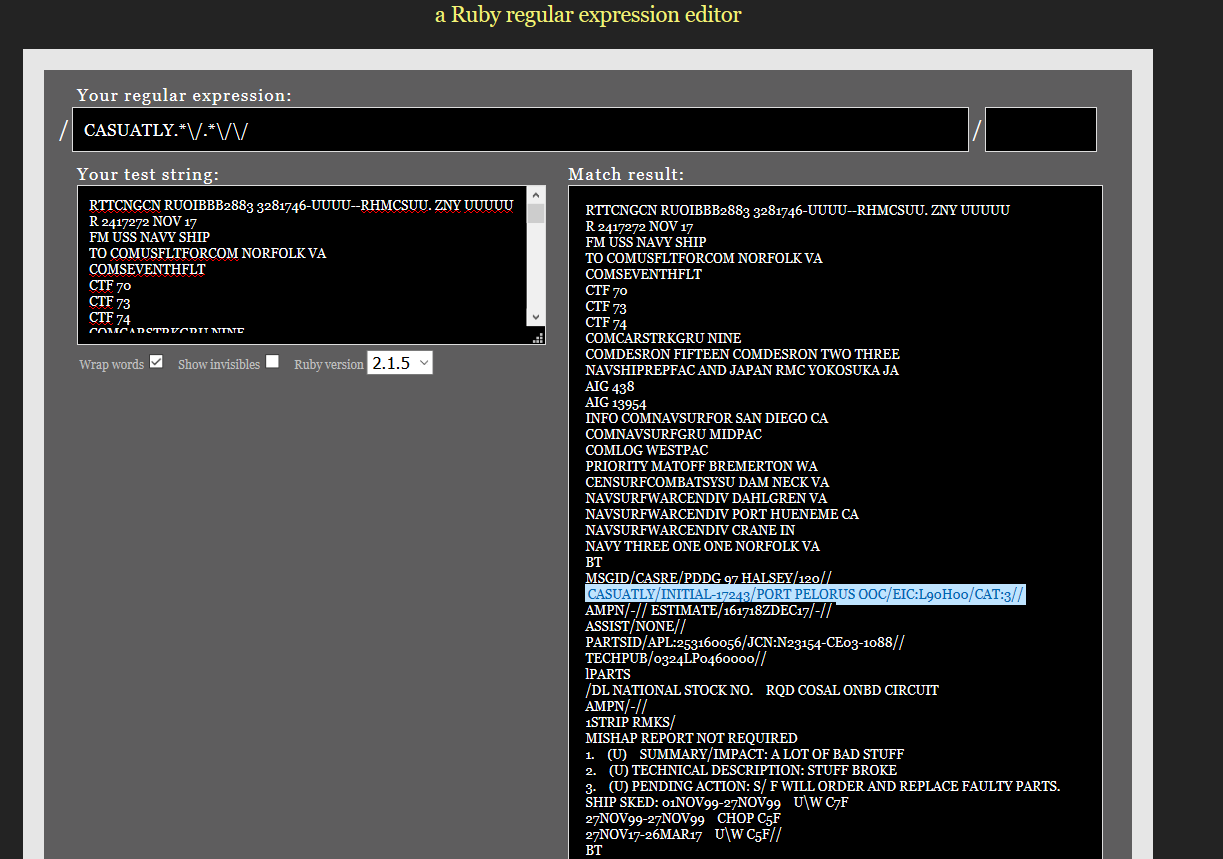Screen dimensions: 1223x859
Task: Click the 'Your test string:' label
Action: pyautogui.click(x=148, y=174)
